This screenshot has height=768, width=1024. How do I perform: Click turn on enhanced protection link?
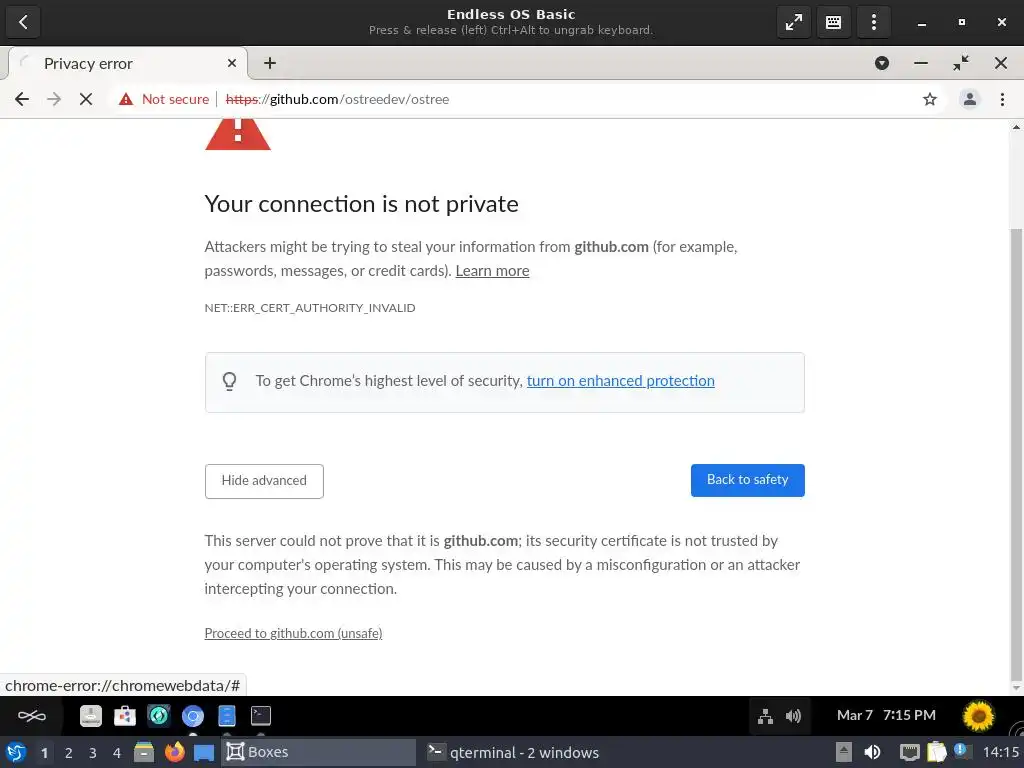[620, 381]
